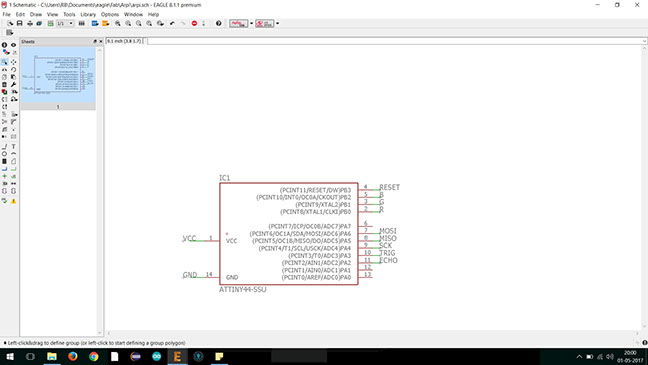Open the Edit menu
This screenshot has width=648, height=365.
point(20,14)
